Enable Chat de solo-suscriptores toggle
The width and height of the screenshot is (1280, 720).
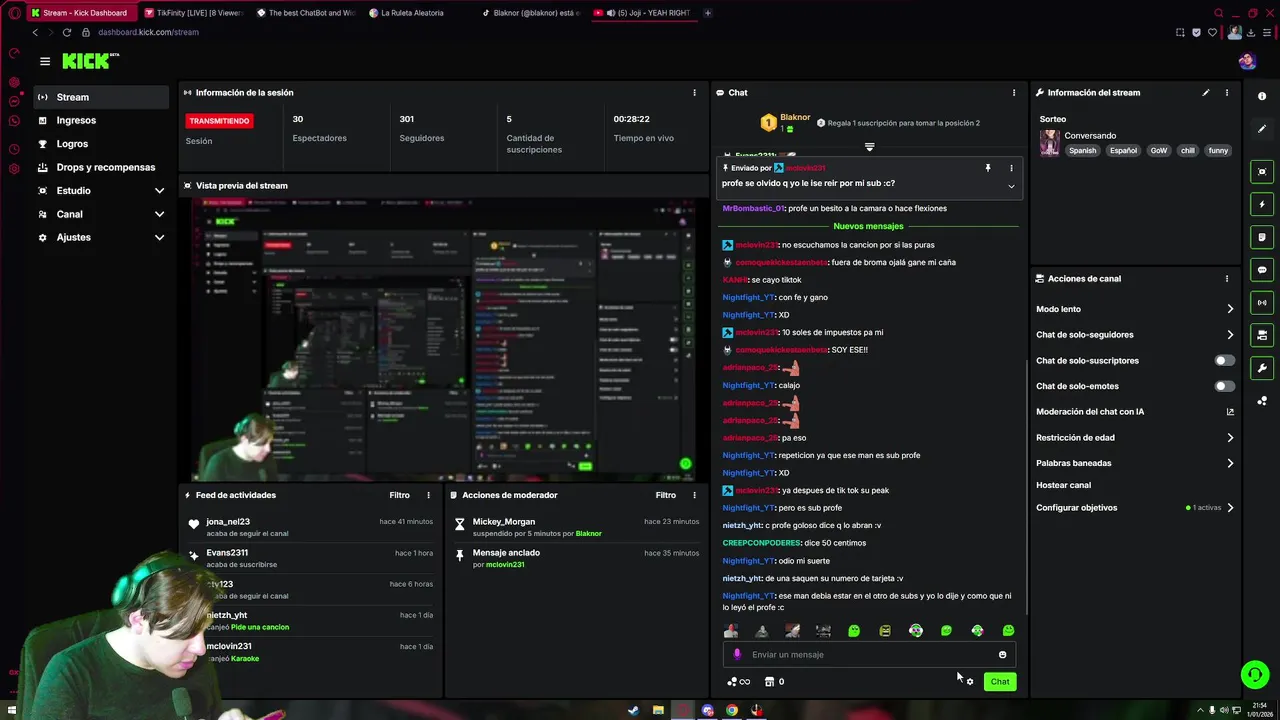[x=1224, y=360]
